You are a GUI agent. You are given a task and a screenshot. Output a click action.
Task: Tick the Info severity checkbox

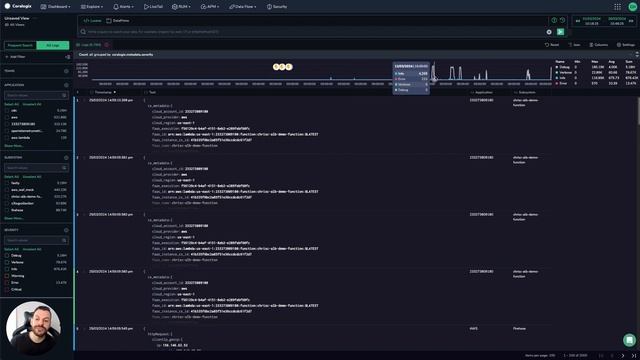click(7, 269)
